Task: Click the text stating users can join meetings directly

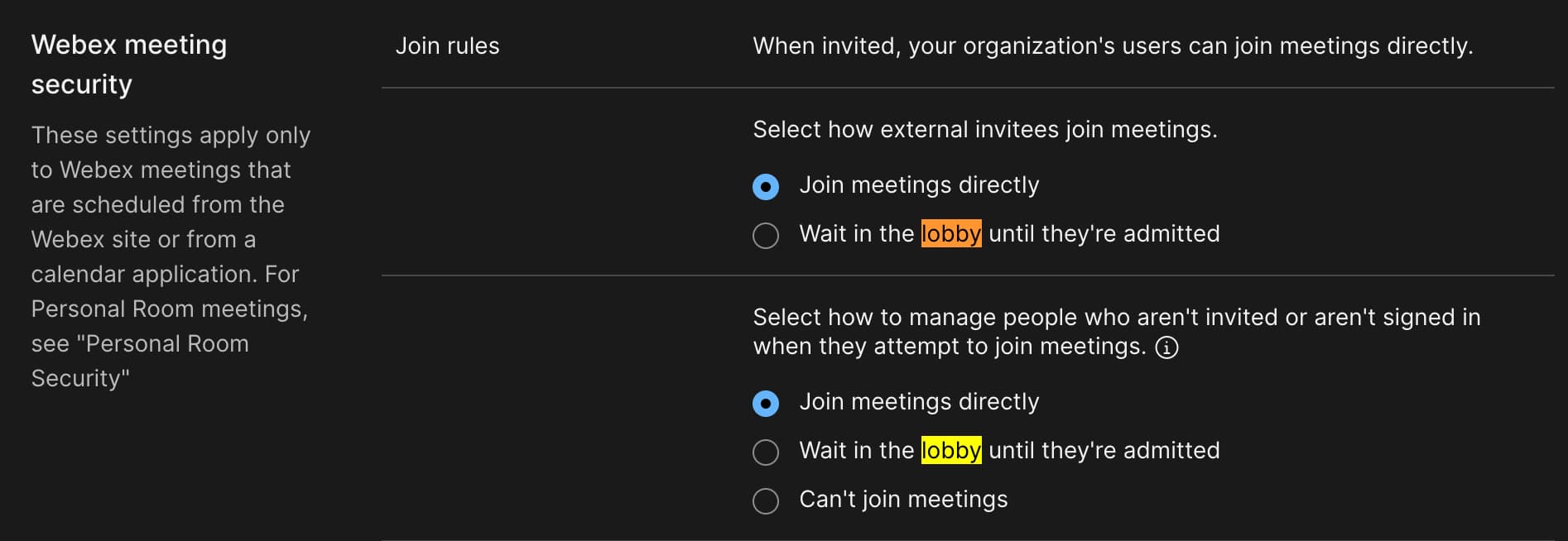Action: (x=1112, y=46)
